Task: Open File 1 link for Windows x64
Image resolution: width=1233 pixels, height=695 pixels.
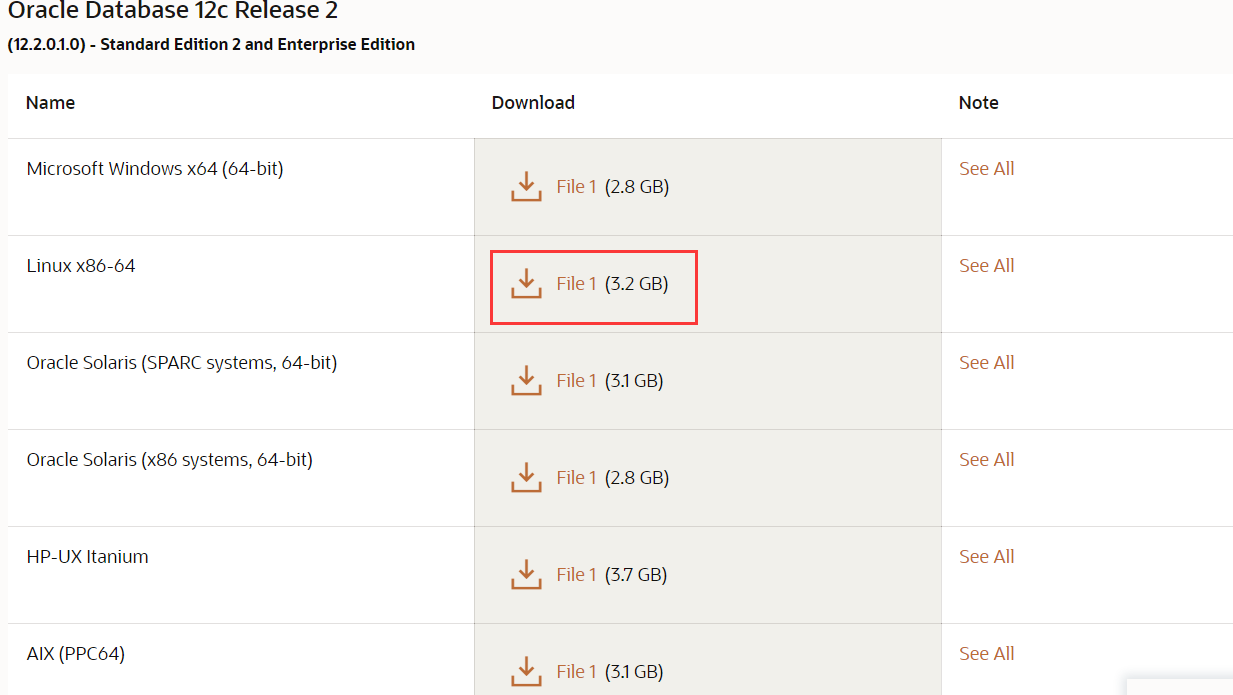Action: tap(576, 187)
